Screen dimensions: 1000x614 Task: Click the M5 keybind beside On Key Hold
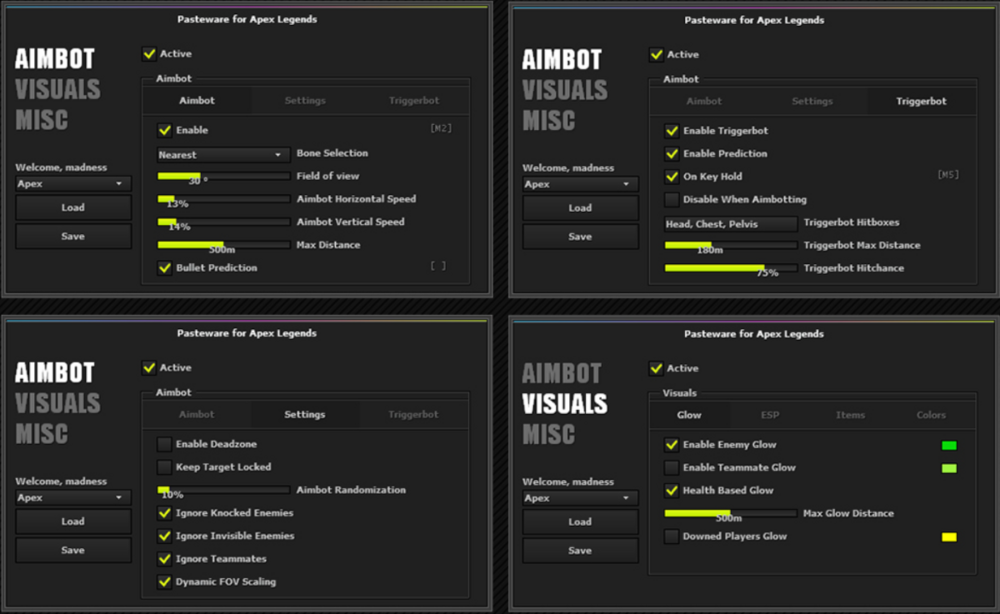(x=948, y=175)
